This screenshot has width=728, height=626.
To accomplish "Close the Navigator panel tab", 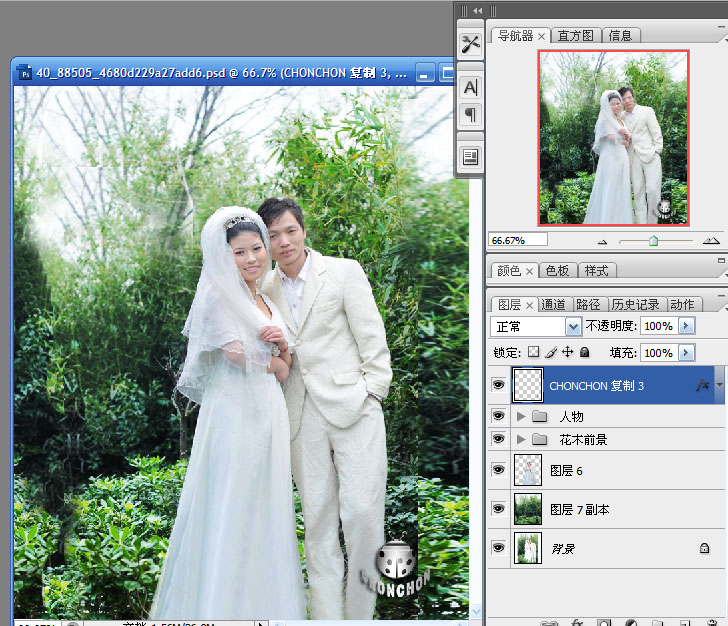I will [541, 36].
